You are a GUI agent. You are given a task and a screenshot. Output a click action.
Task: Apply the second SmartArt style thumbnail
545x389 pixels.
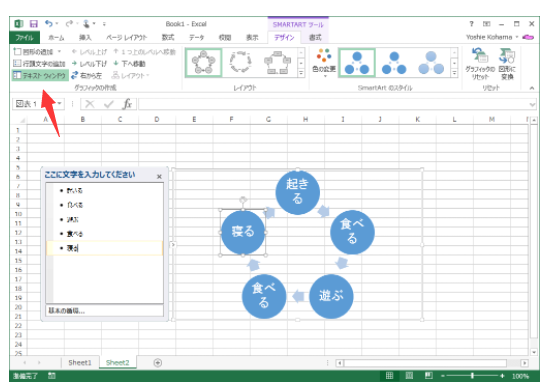coord(394,63)
